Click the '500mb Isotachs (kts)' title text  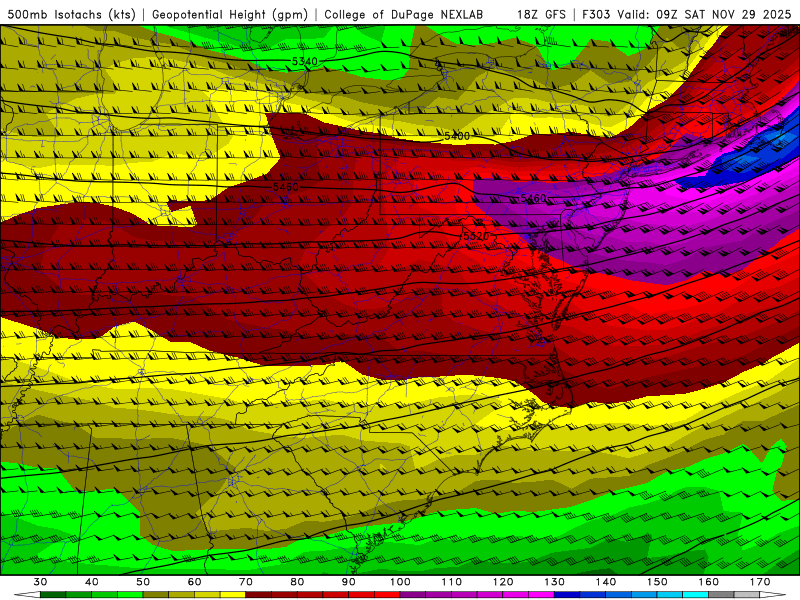click(x=71, y=14)
